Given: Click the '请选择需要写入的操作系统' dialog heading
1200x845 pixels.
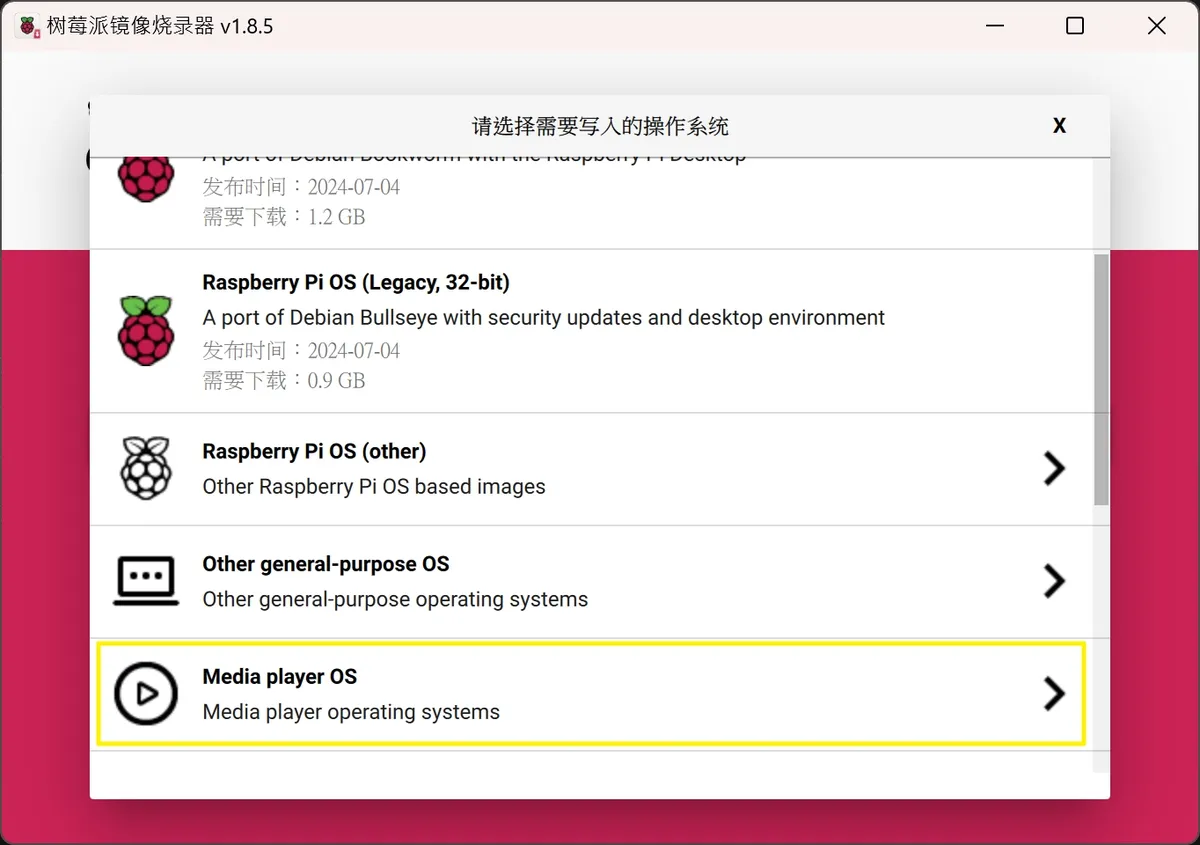Looking at the screenshot, I should (600, 127).
